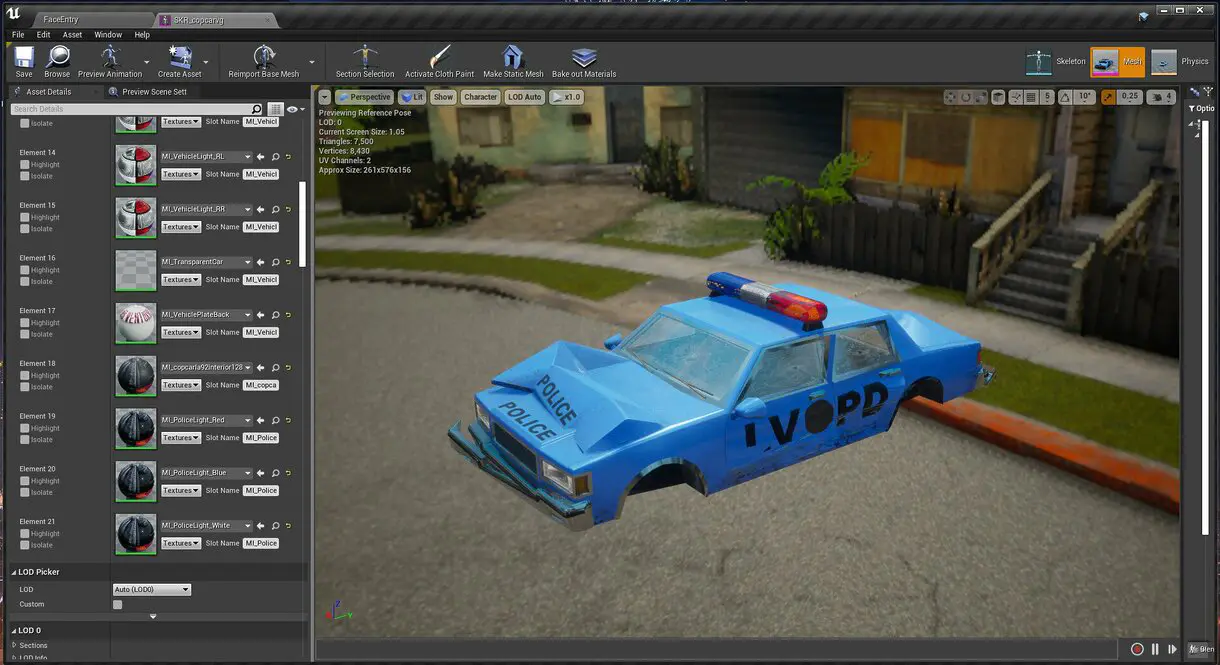Click the search icon in Search Details

(257, 109)
